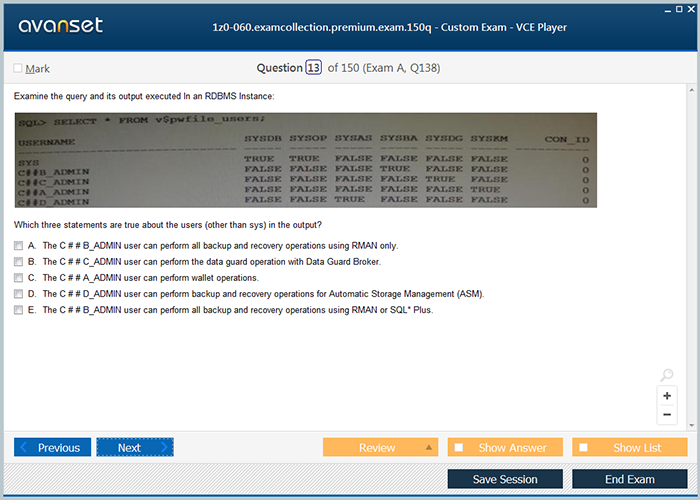Select answer option A checkbox
Image resolution: width=700 pixels, height=500 pixels.
pyautogui.click(x=18, y=246)
